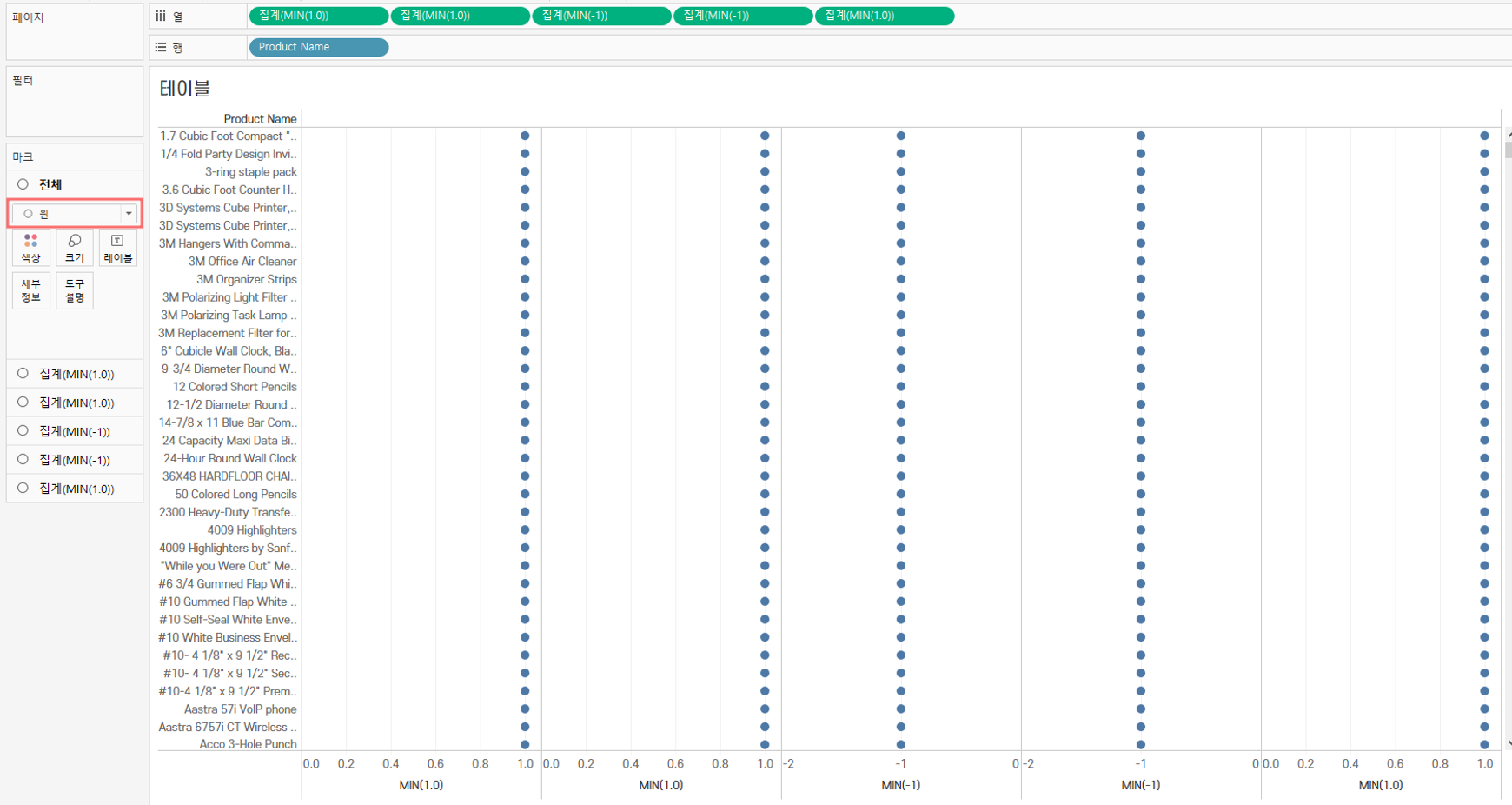Select first 집계(MIN(-1)) entry in marks card list
This screenshot has width=1512, height=805.
tap(75, 431)
